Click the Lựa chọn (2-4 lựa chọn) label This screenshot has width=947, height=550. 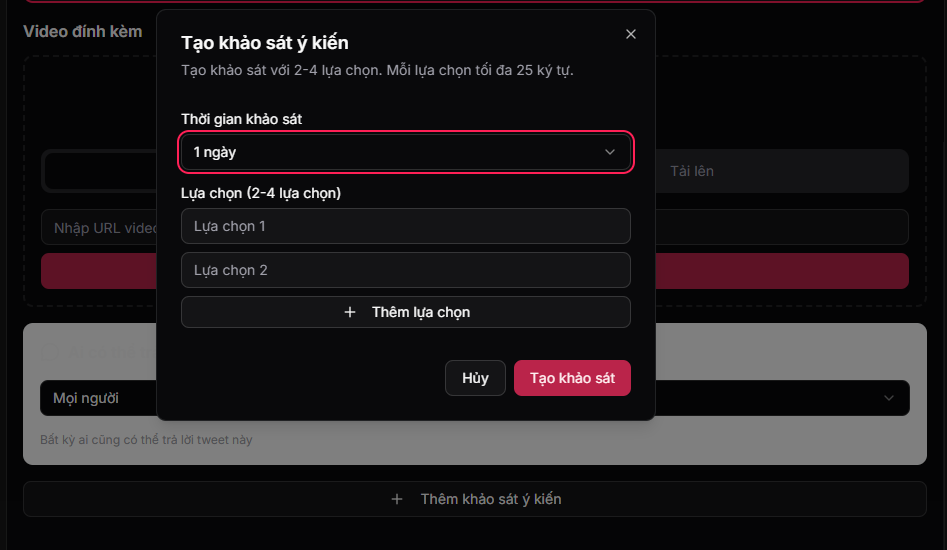(x=261, y=193)
